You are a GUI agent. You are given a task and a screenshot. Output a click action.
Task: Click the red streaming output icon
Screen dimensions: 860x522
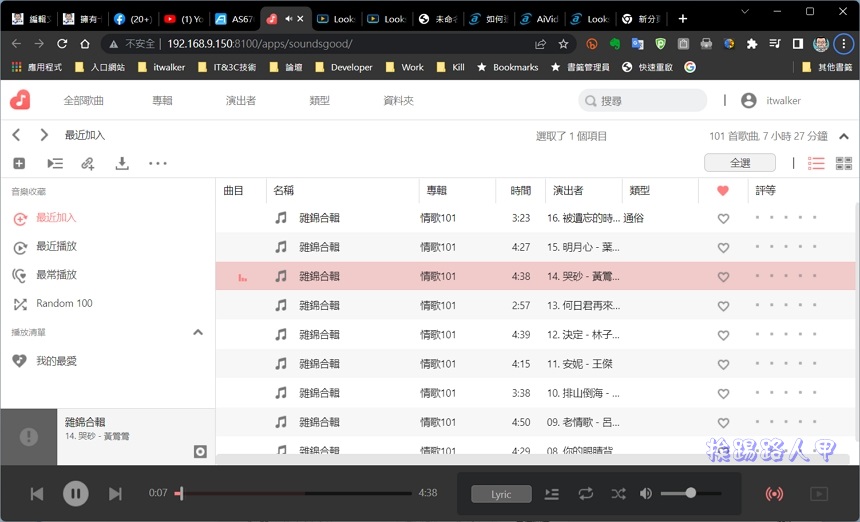774,494
